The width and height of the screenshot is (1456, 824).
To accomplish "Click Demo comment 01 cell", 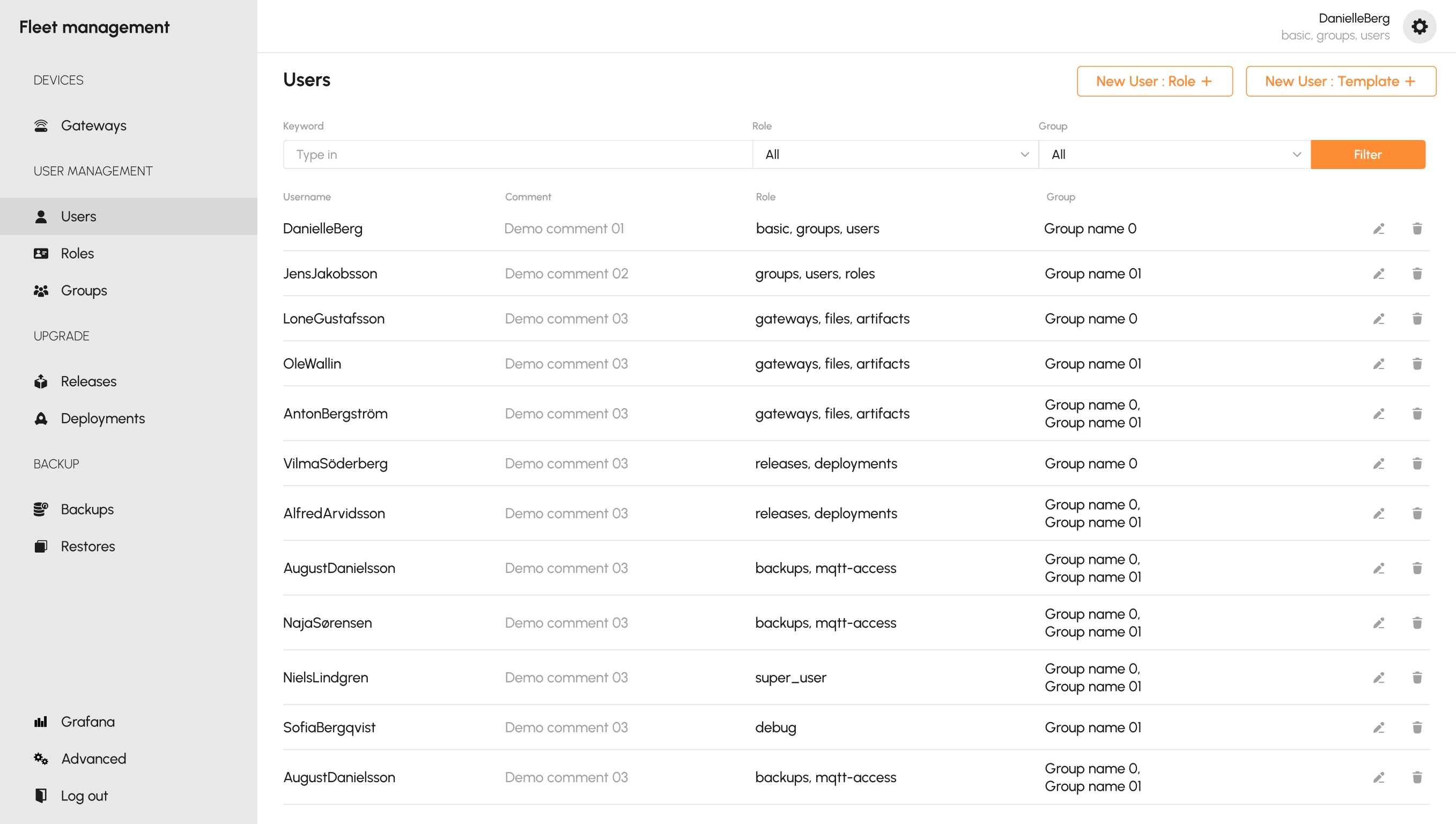I will tap(564, 229).
